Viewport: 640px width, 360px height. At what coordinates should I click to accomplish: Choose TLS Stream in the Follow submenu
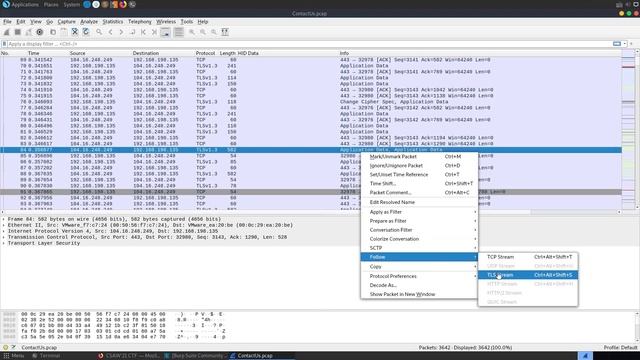(527, 275)
